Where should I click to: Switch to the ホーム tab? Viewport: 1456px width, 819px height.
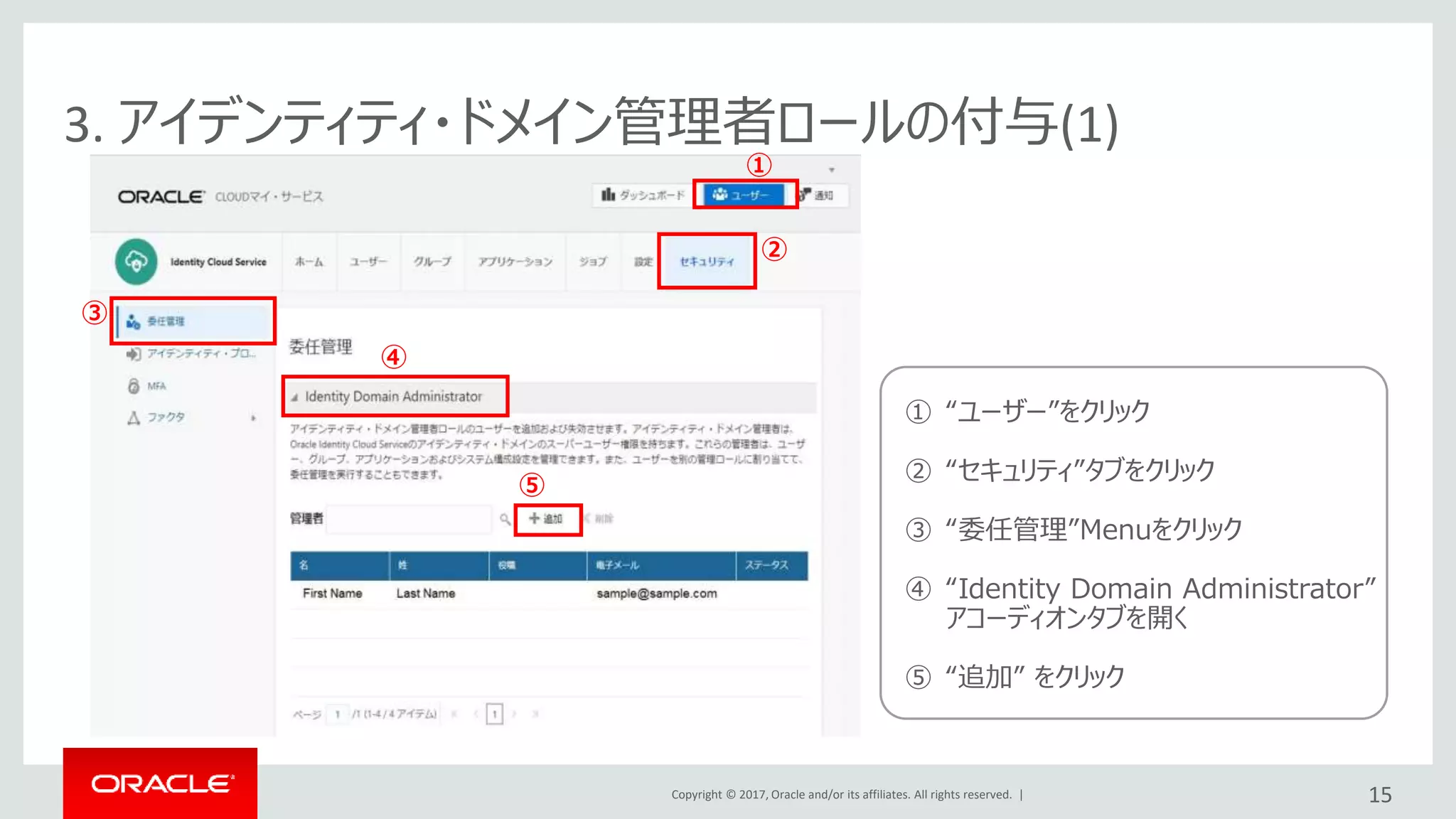coord(309,262)
